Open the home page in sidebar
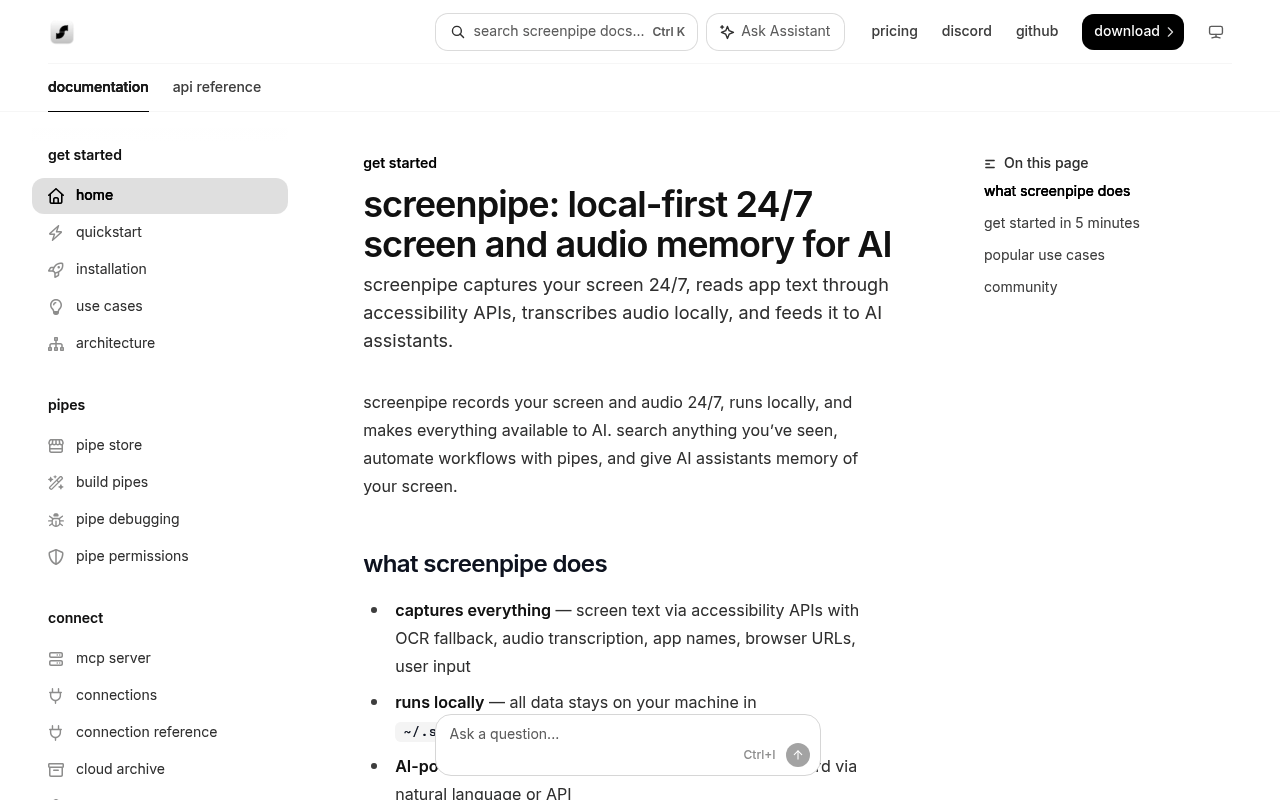1280x800 pixels. [160, 196]
